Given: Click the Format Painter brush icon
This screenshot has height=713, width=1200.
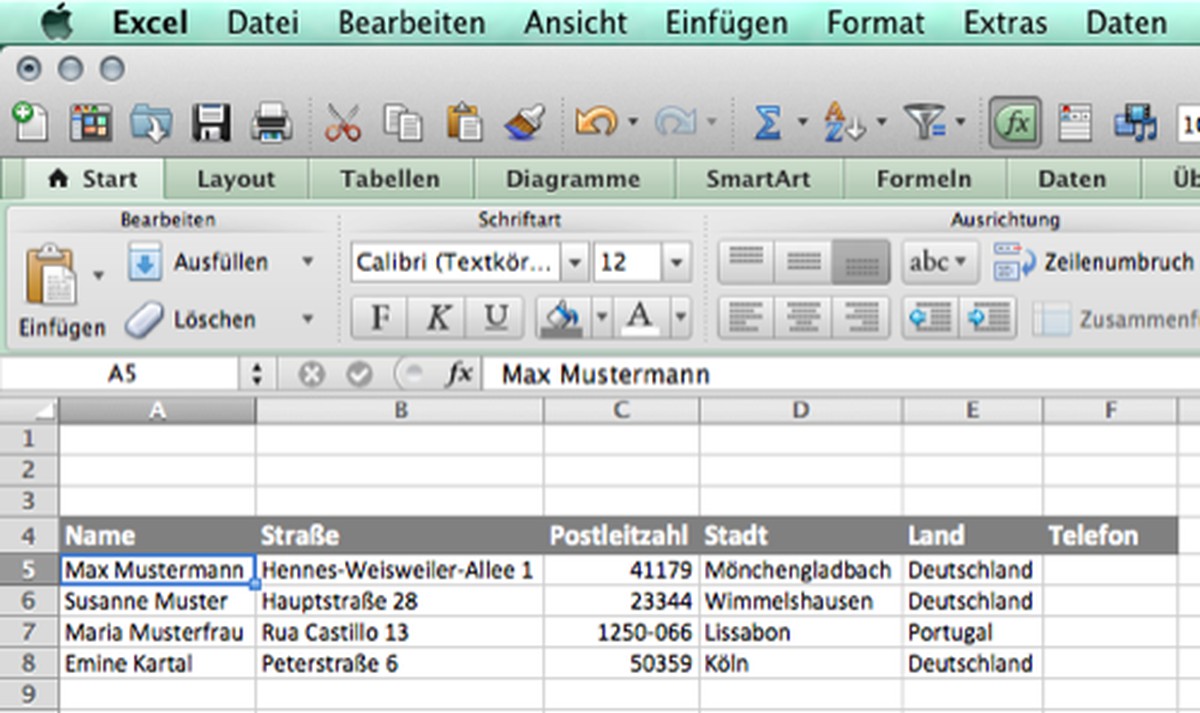Looking at the screenshot, I should pos(524,123).
